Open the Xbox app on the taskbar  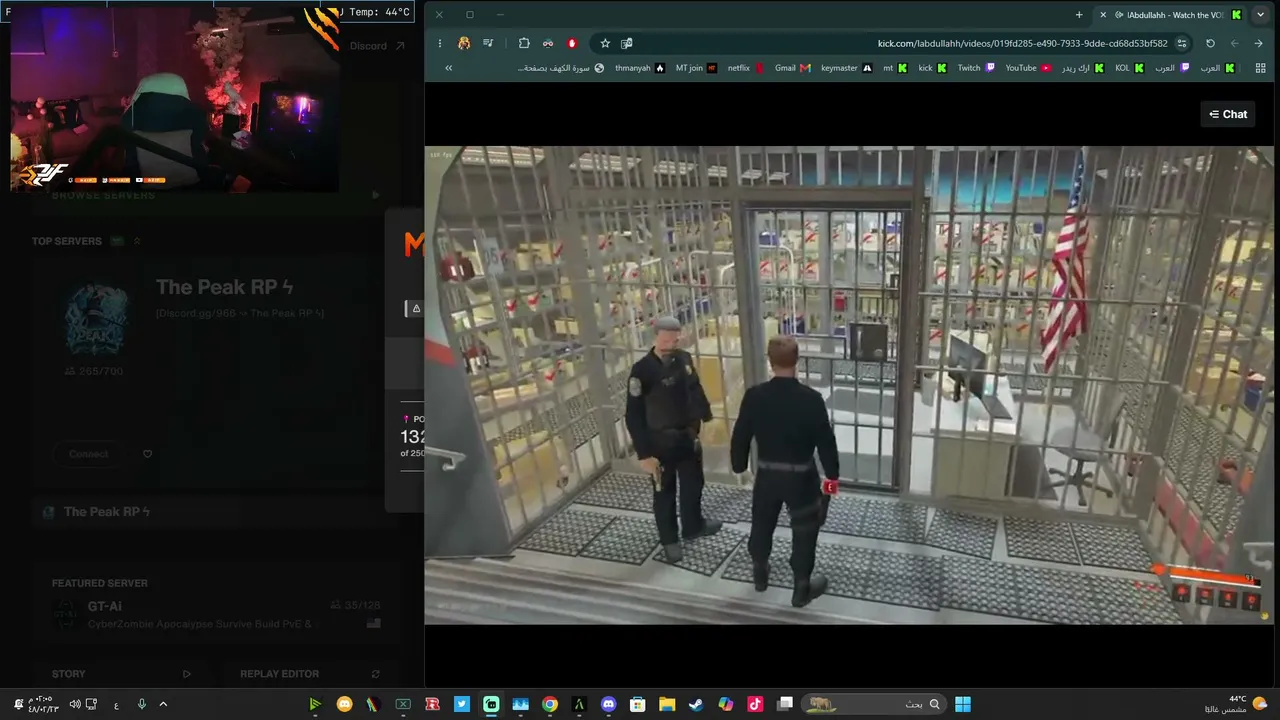(x=403, y=704)
